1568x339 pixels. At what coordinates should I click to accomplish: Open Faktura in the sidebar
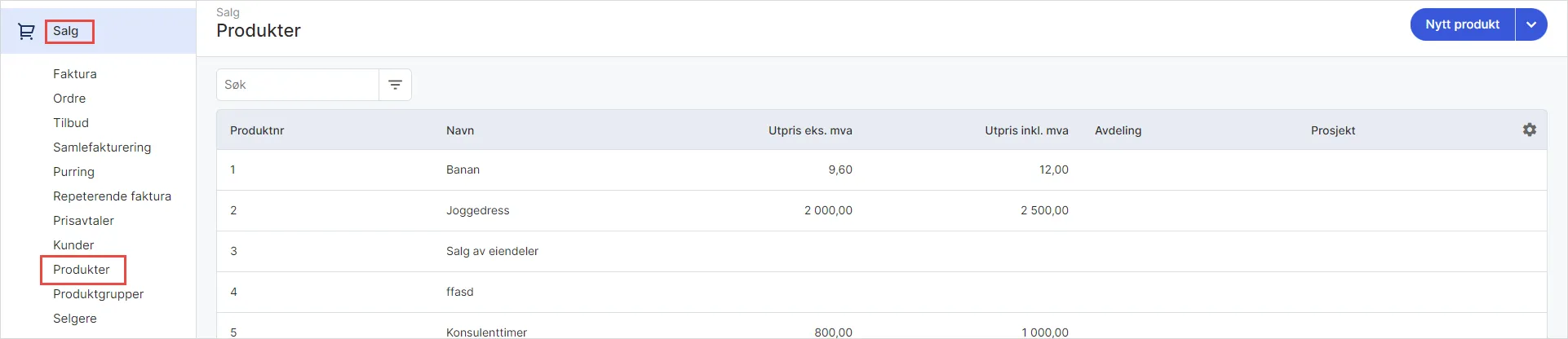75,74
